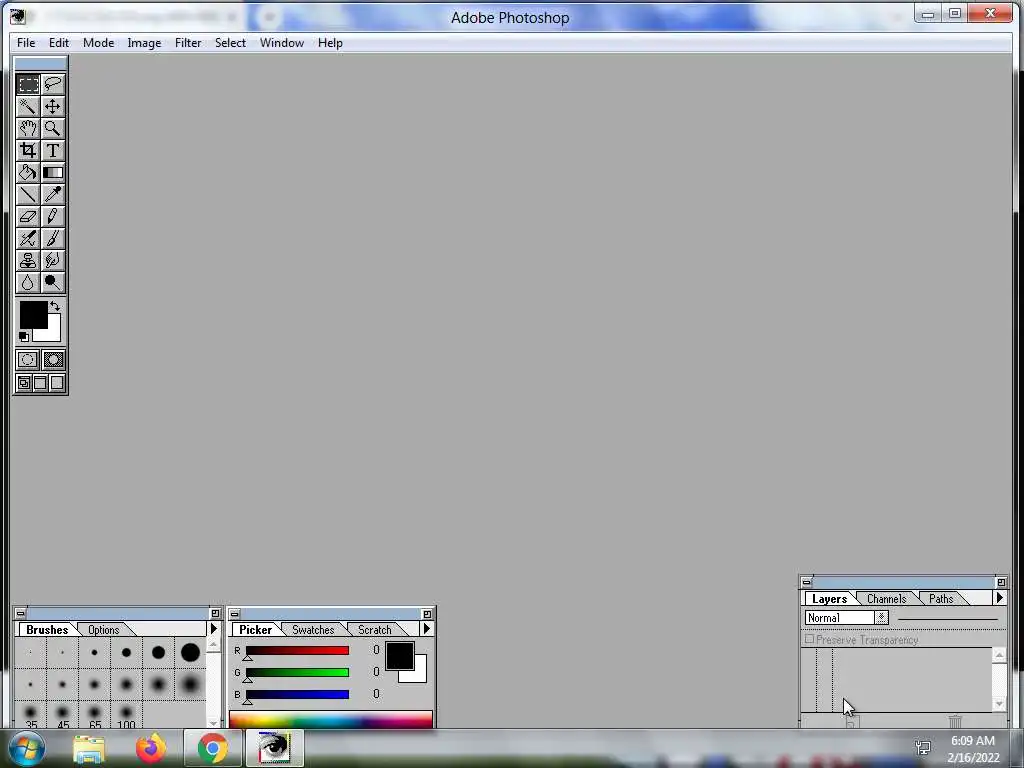Click the blue B slider bar
Screen dimensions: 1024x768
[x=297, y=694]
